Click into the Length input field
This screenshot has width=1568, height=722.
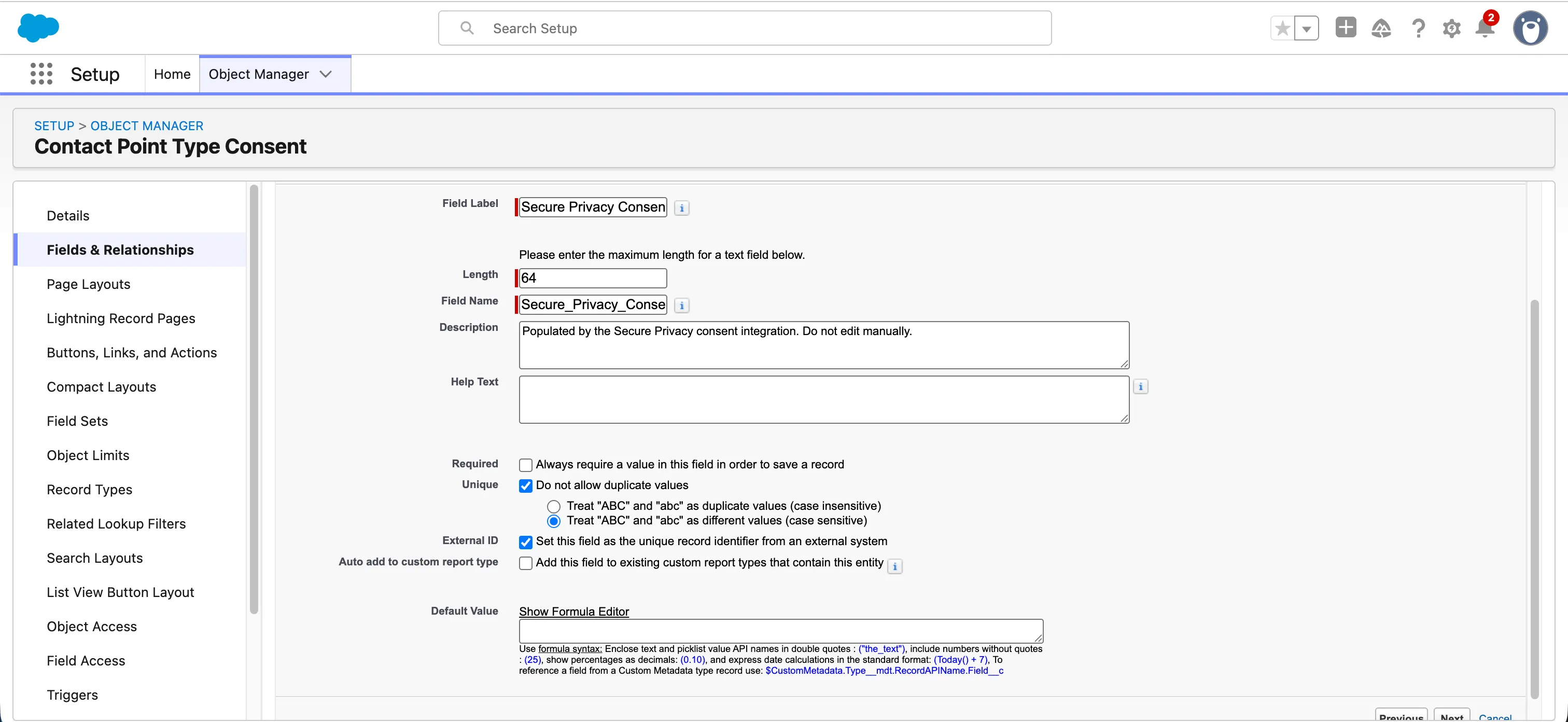pos(593,278)
